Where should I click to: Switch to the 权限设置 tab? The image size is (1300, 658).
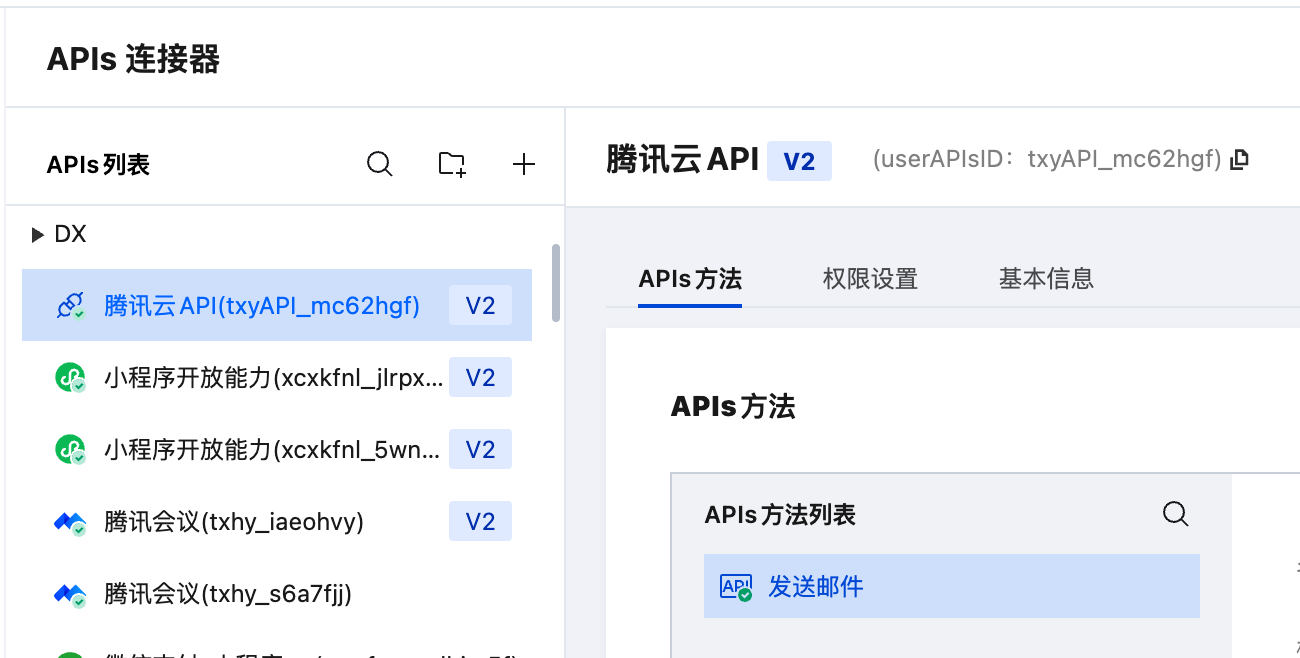point(870,278)
